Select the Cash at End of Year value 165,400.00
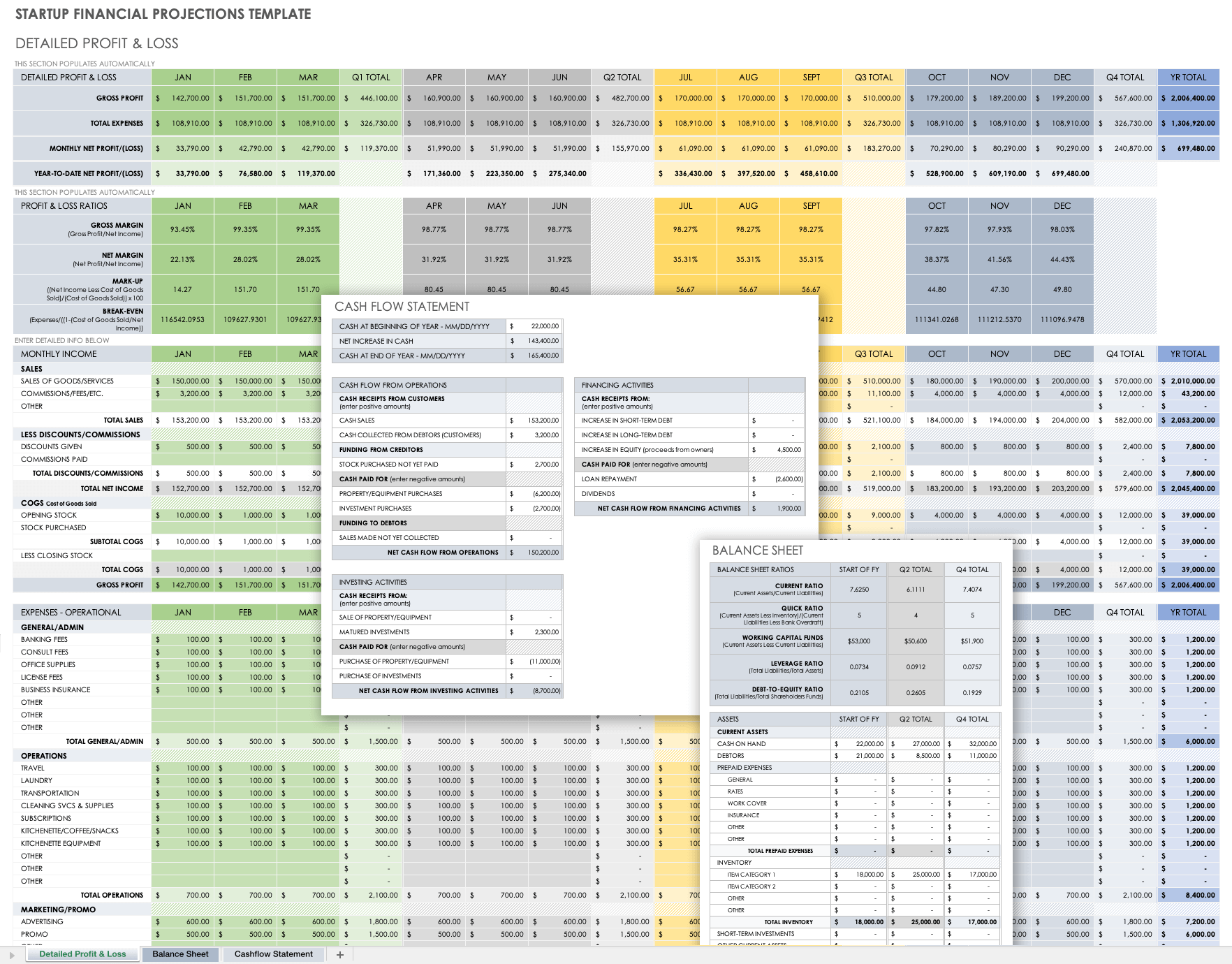 (534, 356)
